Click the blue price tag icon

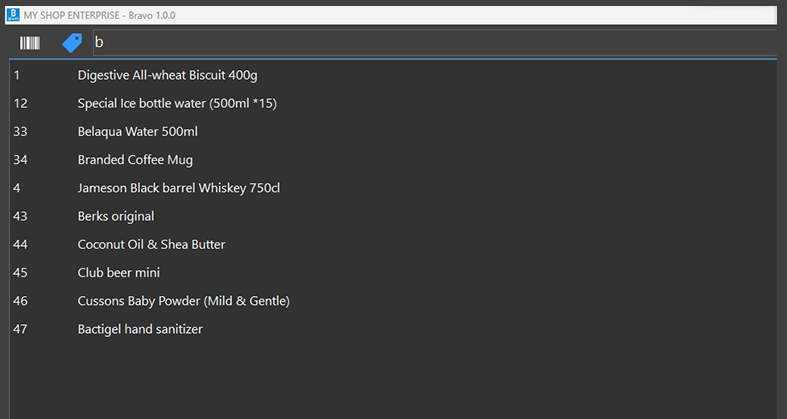(72, 43)
